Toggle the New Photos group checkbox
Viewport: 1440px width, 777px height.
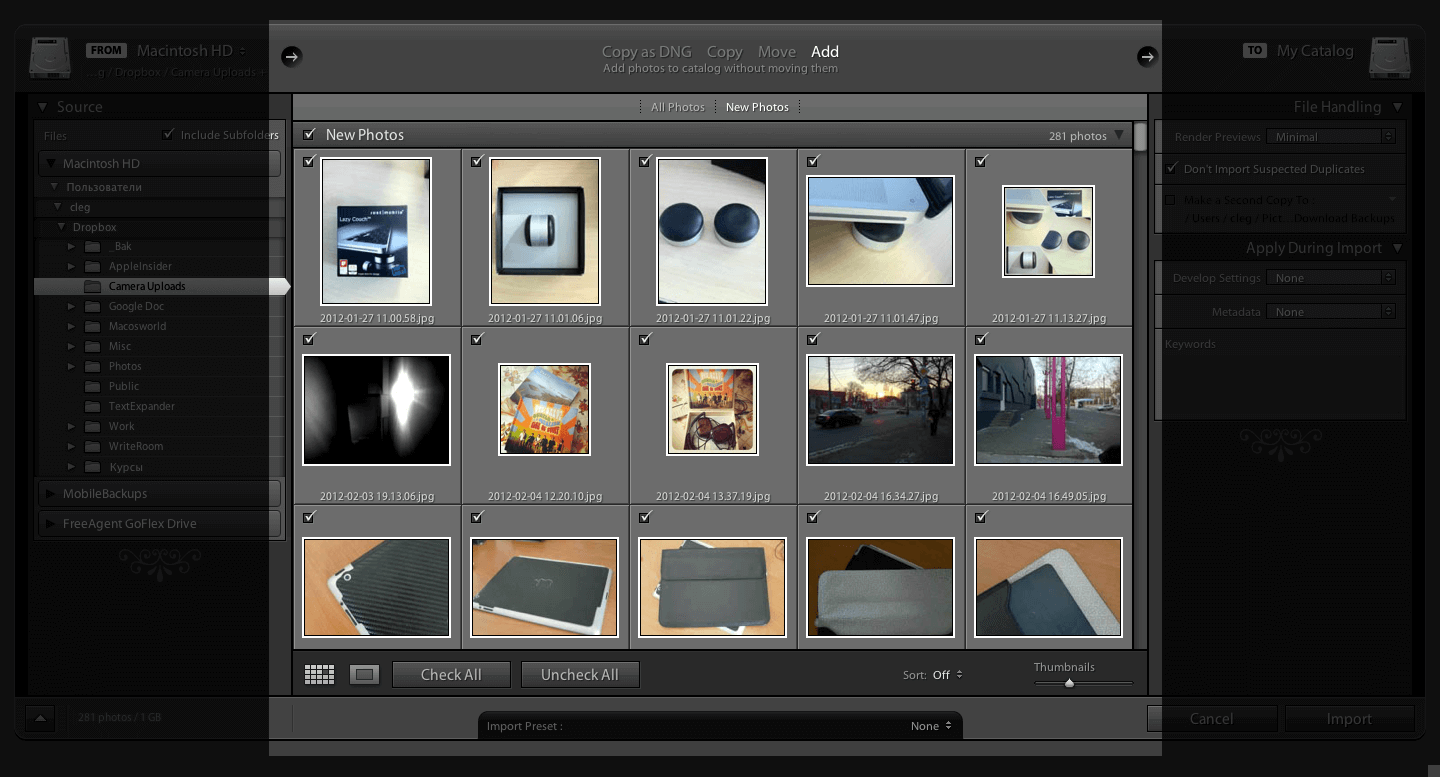pyautogui.click(x=309, y=134)
